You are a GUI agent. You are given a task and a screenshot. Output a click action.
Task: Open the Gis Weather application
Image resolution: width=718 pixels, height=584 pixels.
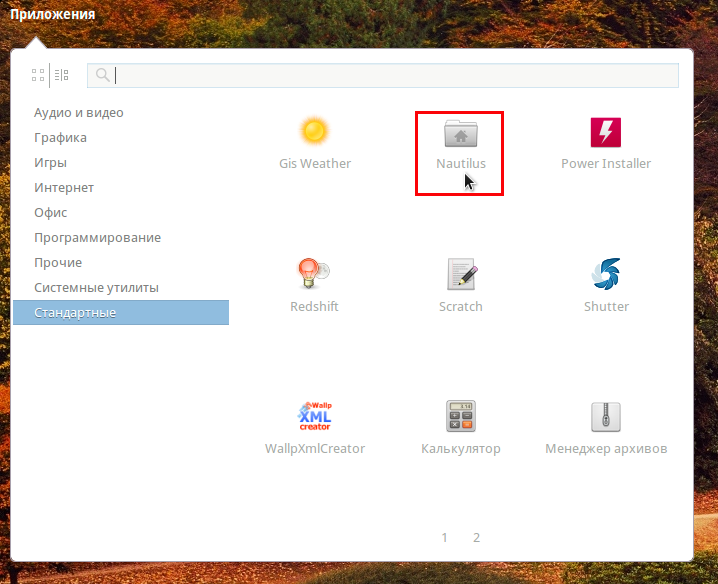pyautogui.click(x=315, y=143)
